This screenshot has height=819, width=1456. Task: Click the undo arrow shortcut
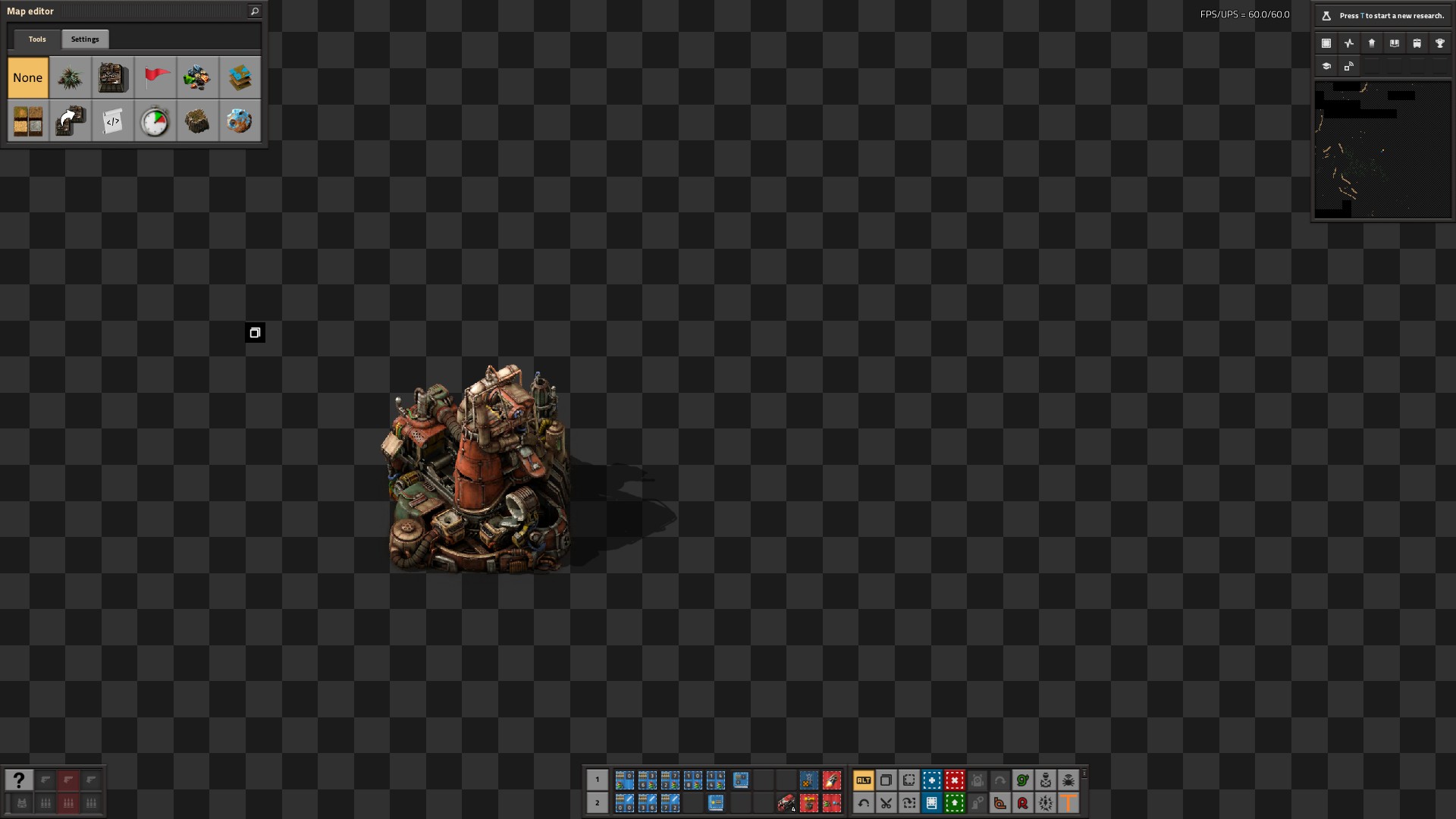click(x=864, y=802)
